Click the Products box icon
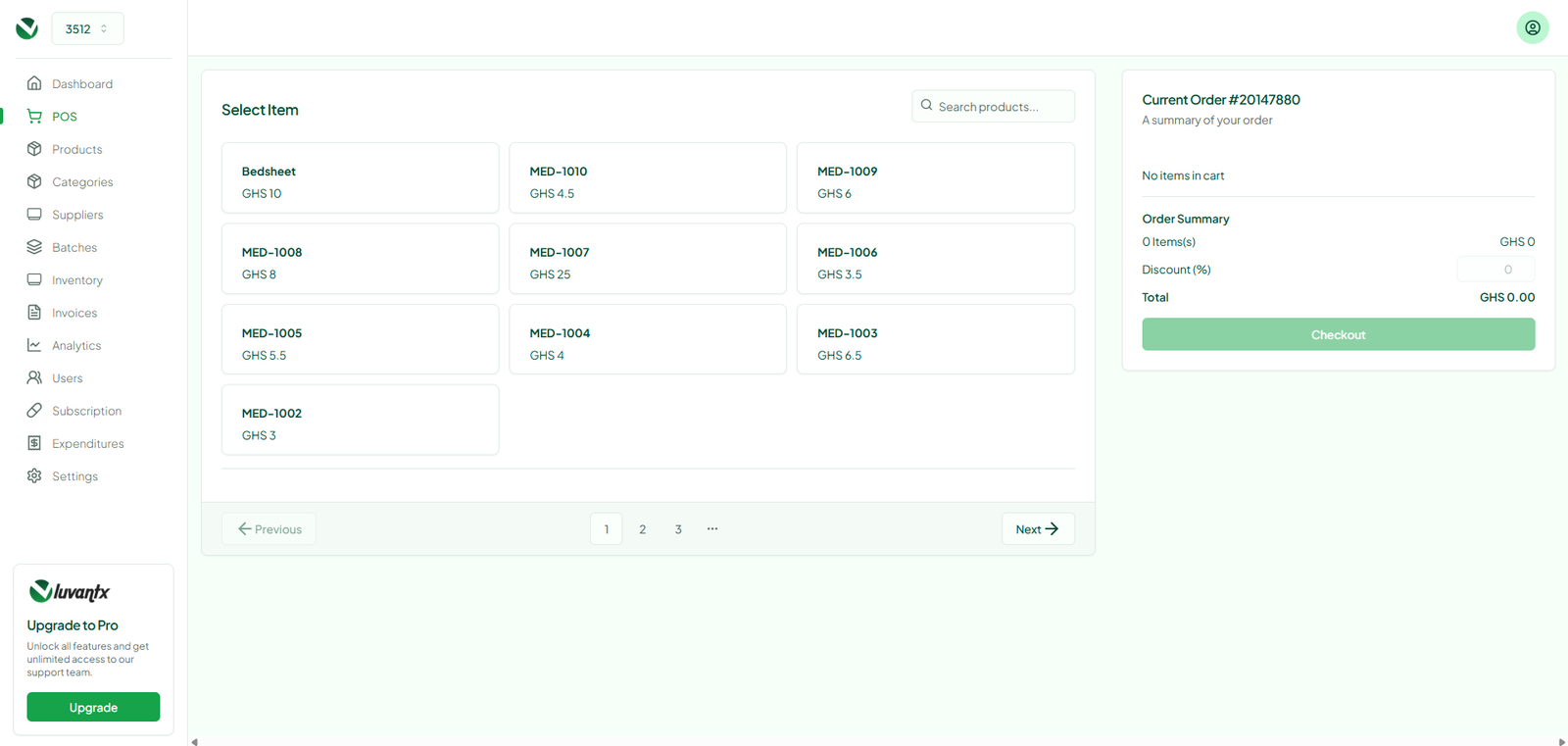 (34, 149)
